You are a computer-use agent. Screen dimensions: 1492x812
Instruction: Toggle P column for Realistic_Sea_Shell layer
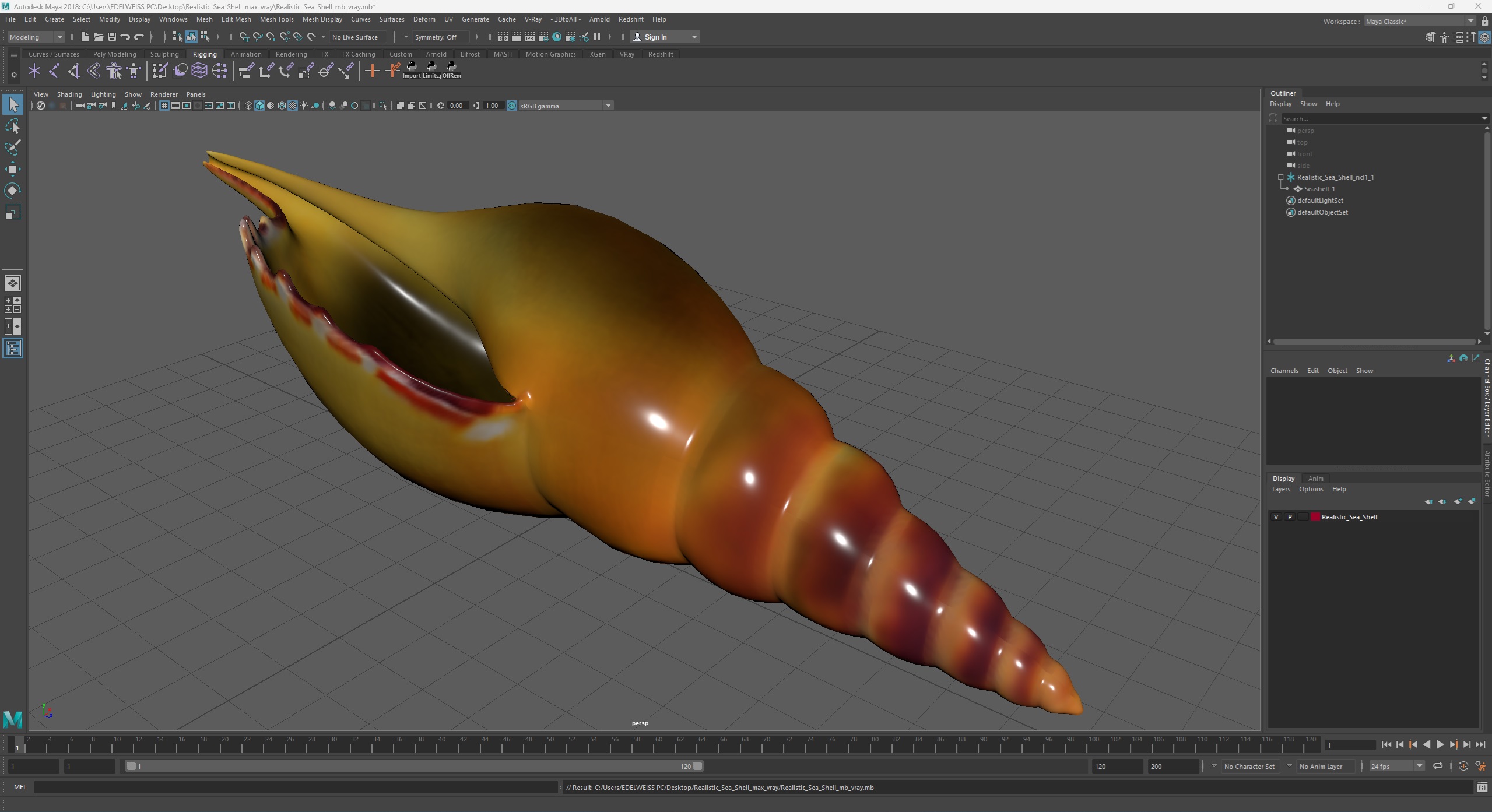1289,517
